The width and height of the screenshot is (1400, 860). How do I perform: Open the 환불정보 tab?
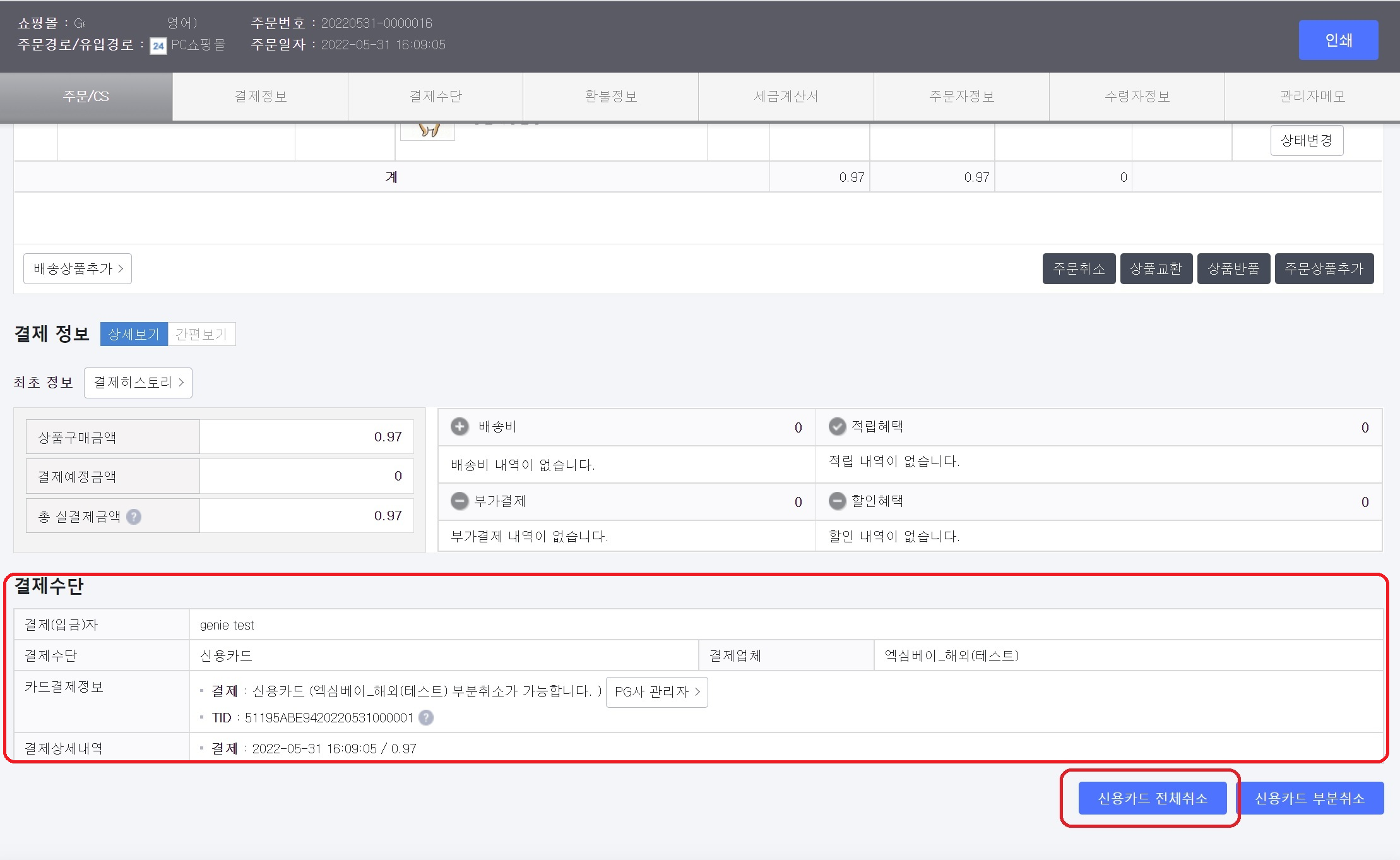[610, 97]
